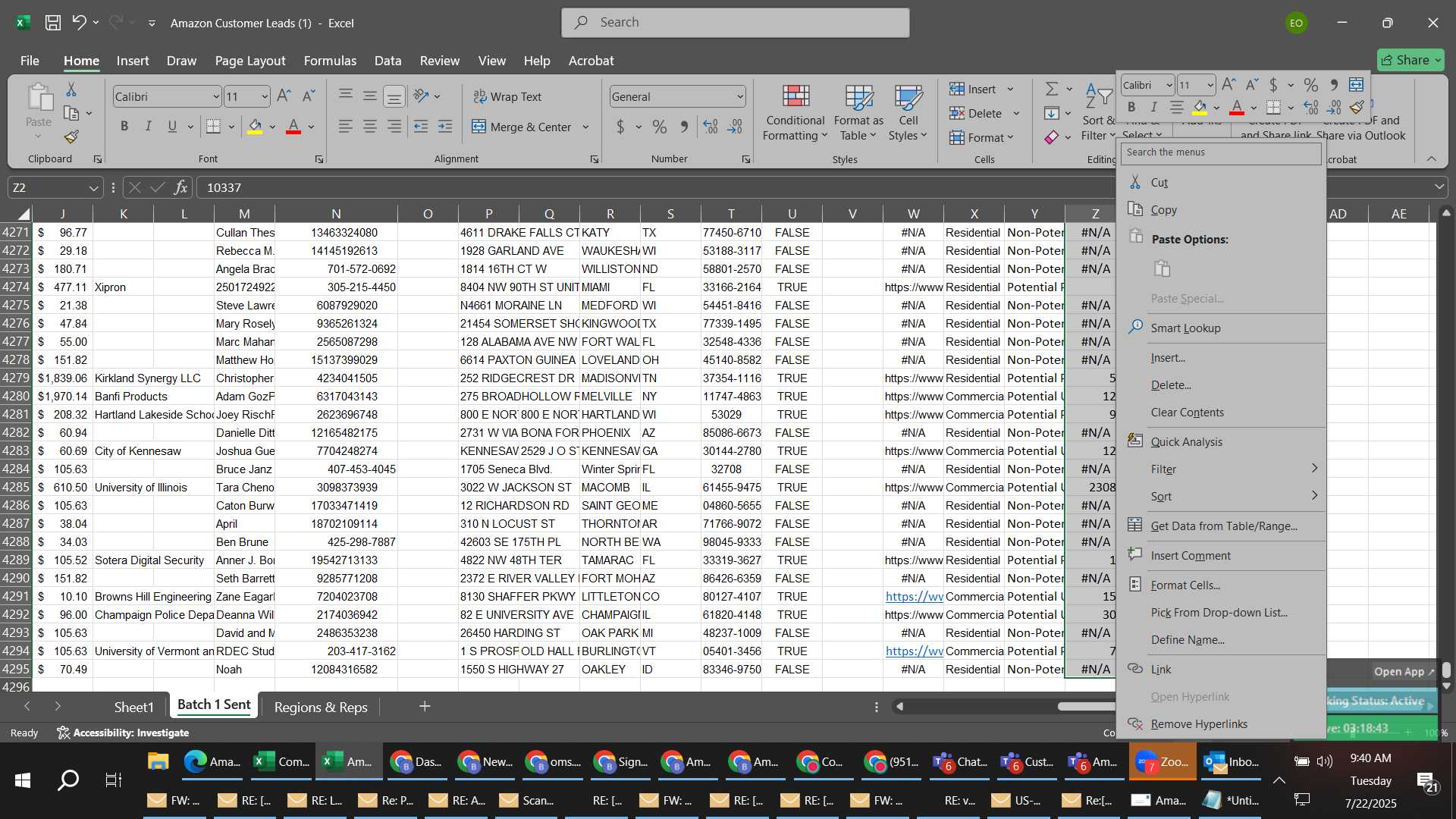Decrease font size in the ribbon
1456x819 pixels.
[308, 96]
